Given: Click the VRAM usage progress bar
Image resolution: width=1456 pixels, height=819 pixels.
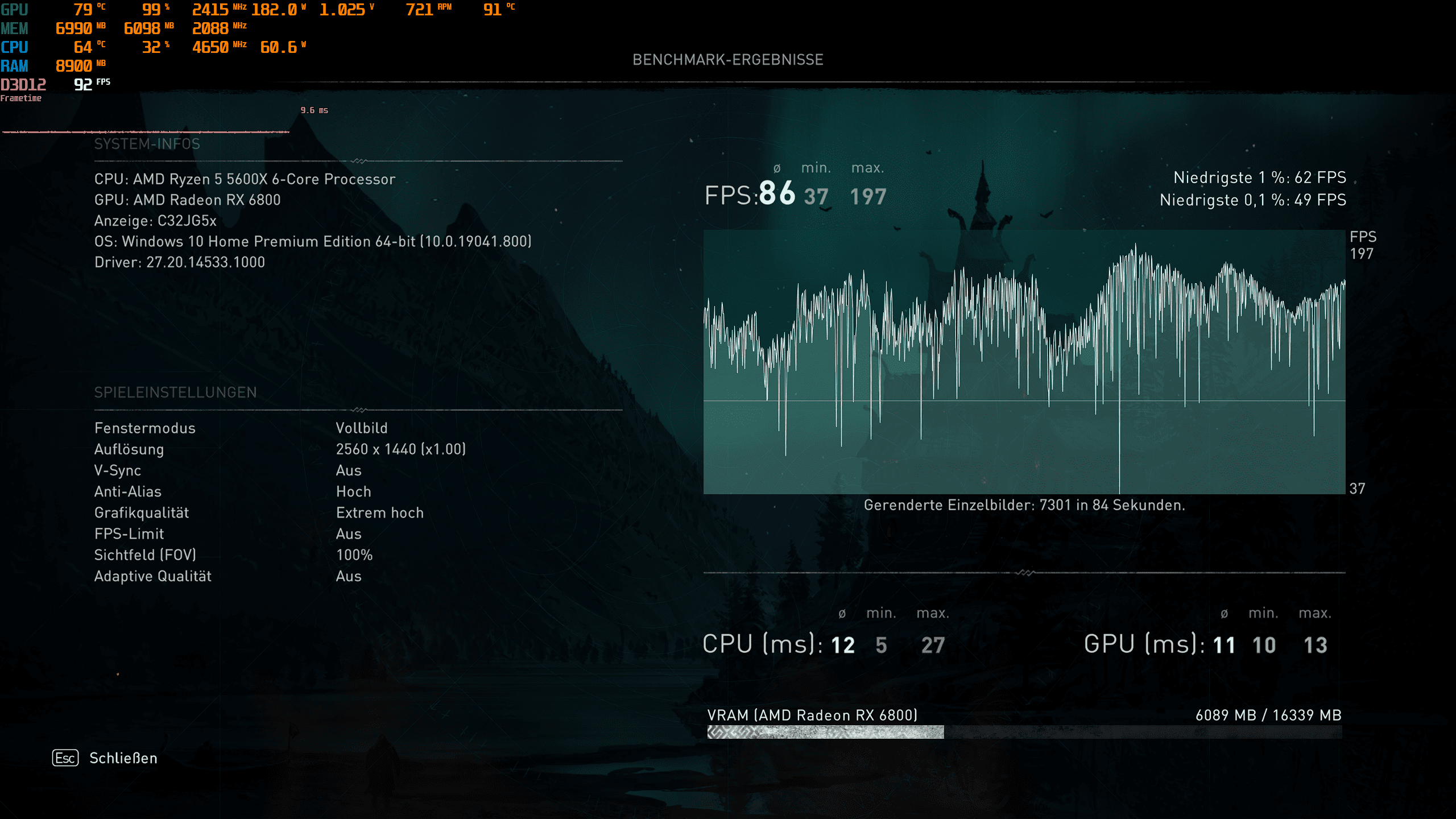Looking at the screenshot, I should (x=1024, y=732).
